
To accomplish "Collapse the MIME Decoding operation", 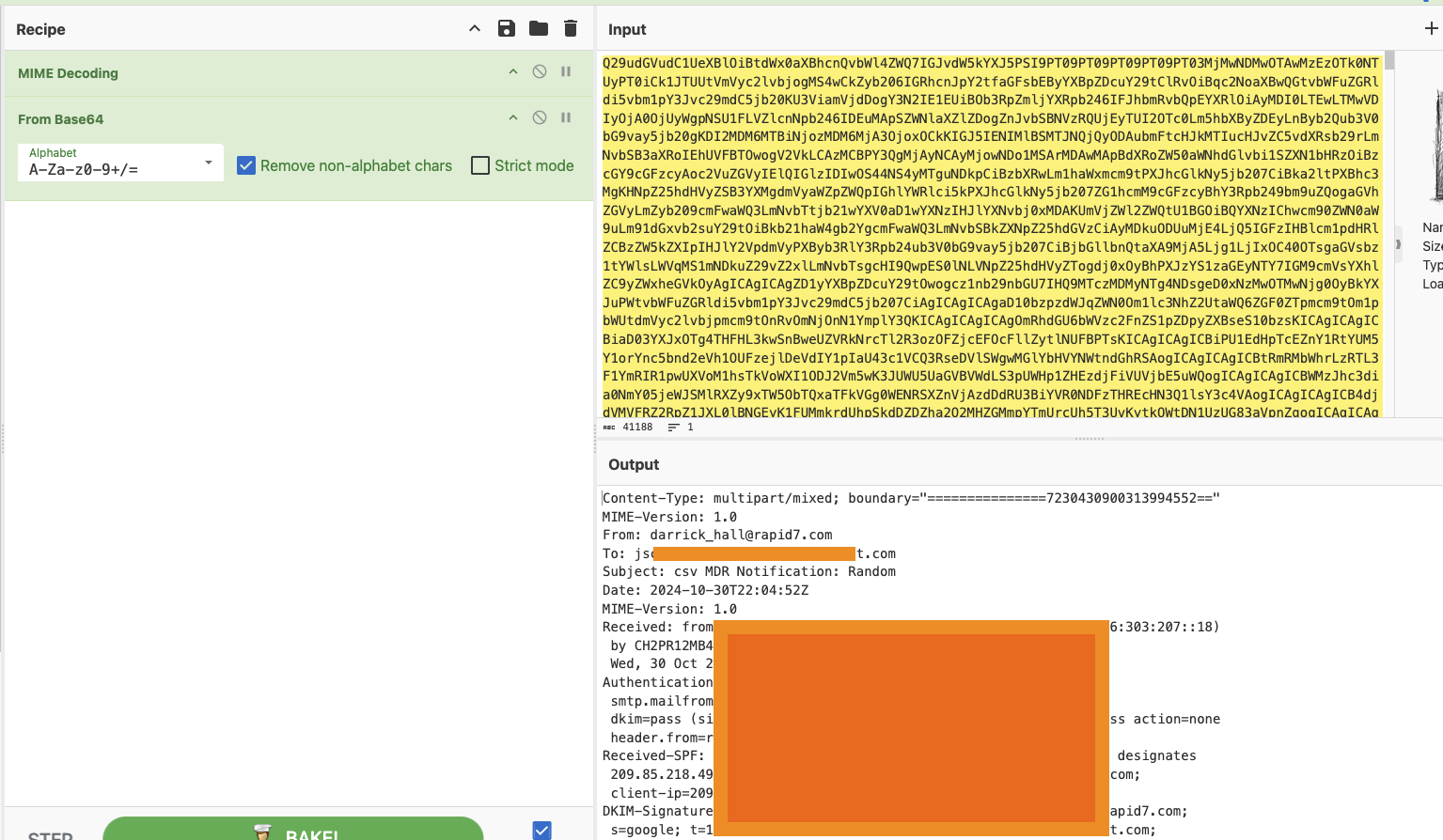I will pyautogui.click(x=513, y=71).
